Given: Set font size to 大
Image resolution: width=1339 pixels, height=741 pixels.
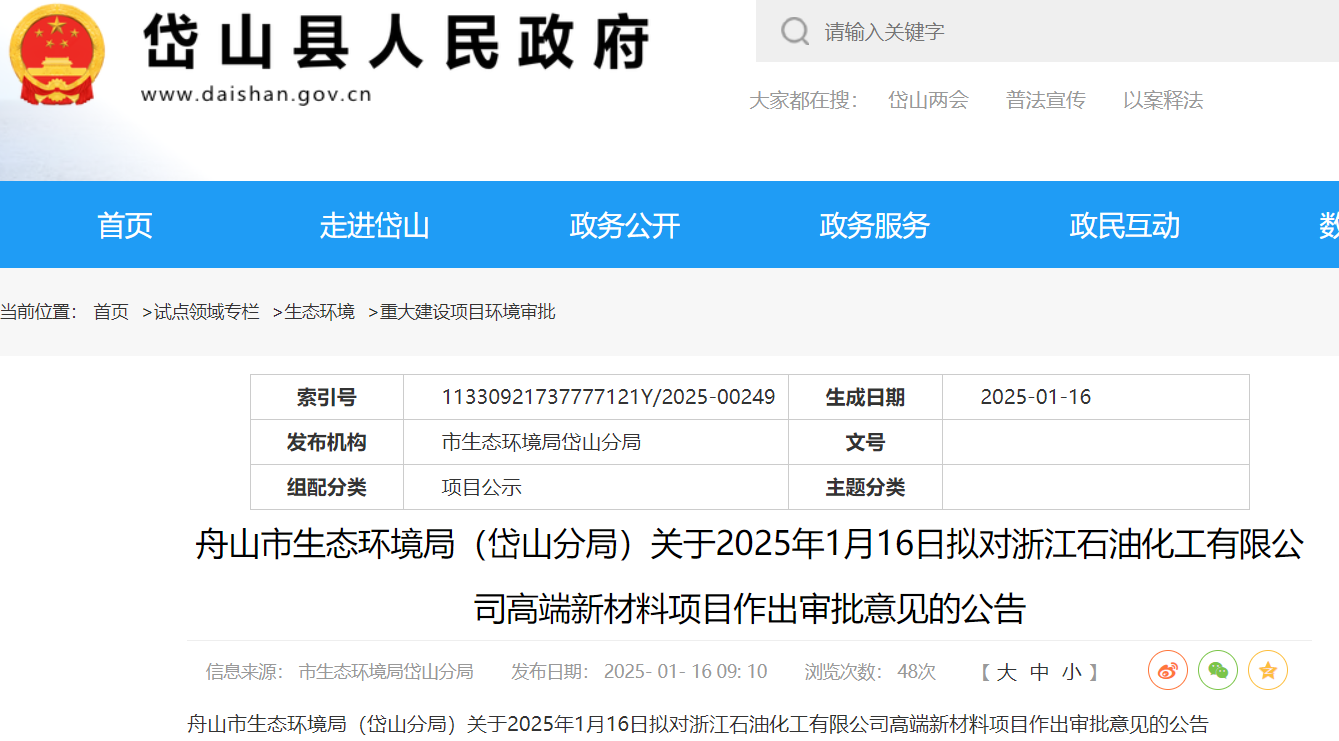Looking at the screenshot, I should [1006, 672].
